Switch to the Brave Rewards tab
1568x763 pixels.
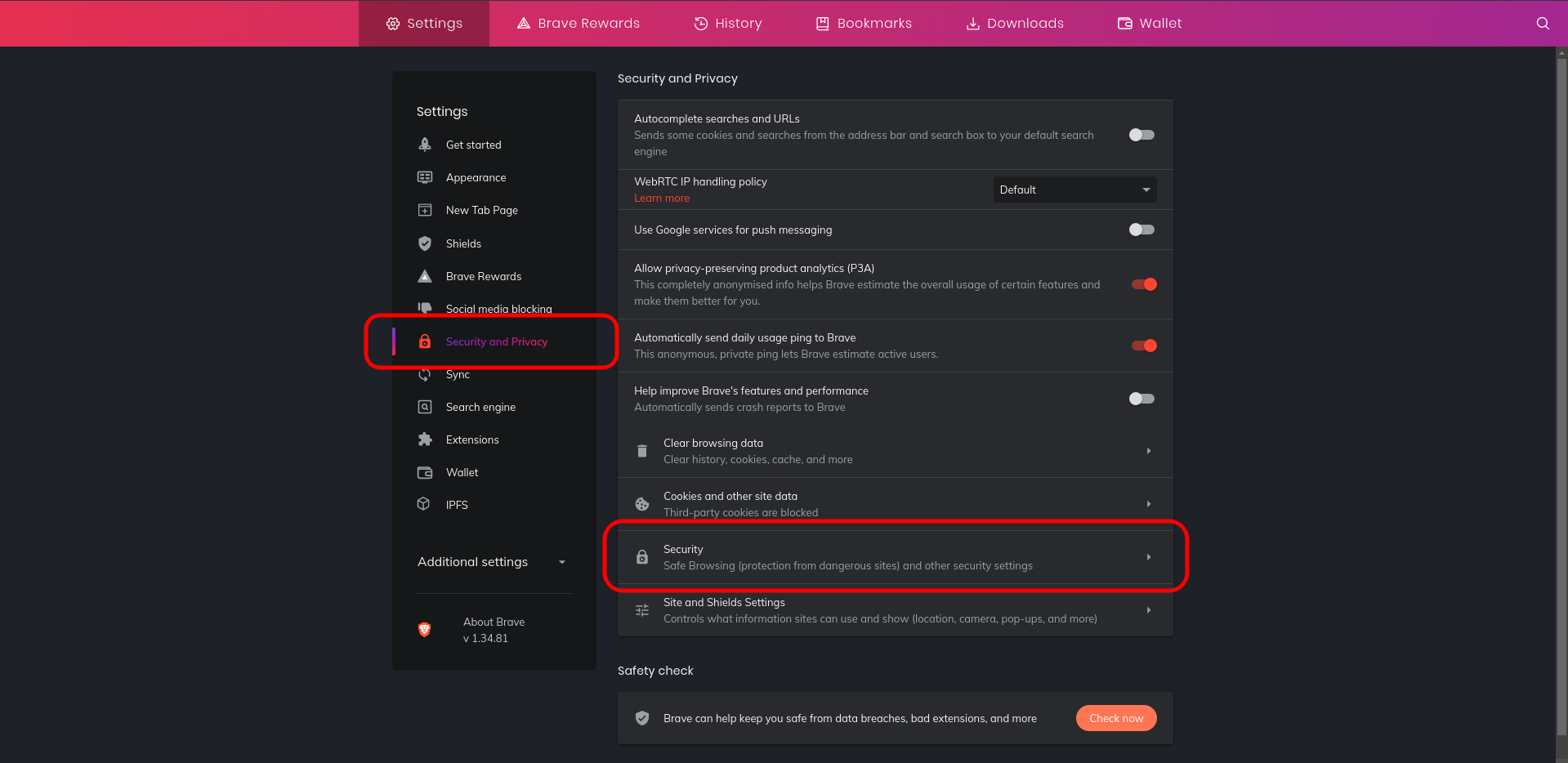(x=579, y=24)
